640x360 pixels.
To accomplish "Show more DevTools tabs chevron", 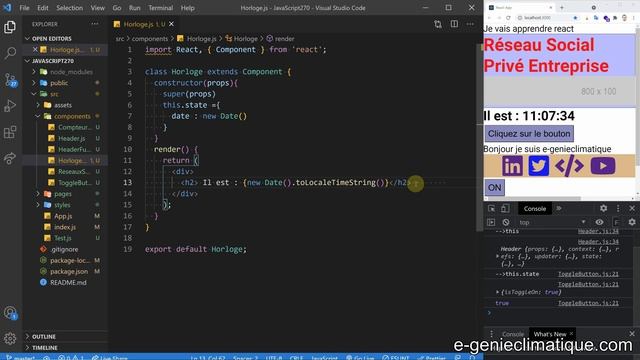I will pos(559,208).
